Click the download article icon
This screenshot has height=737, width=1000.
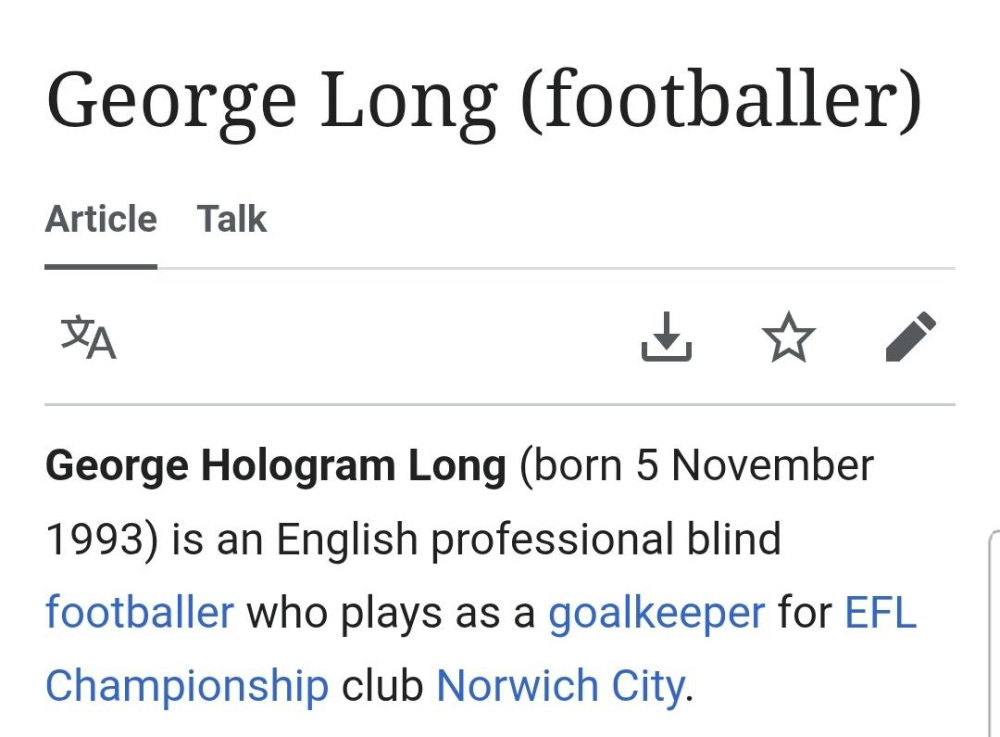pyautogui.click(x=666, y=337)
